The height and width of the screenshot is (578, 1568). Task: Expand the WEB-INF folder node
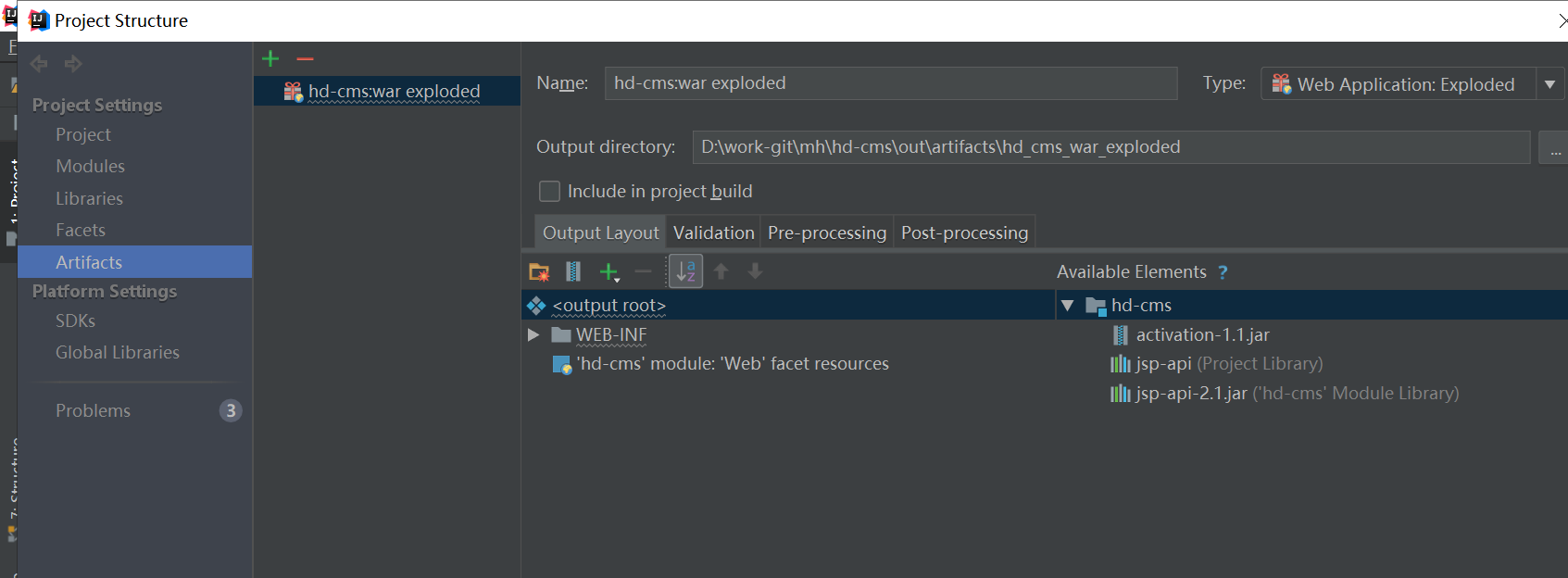point(533,334)
